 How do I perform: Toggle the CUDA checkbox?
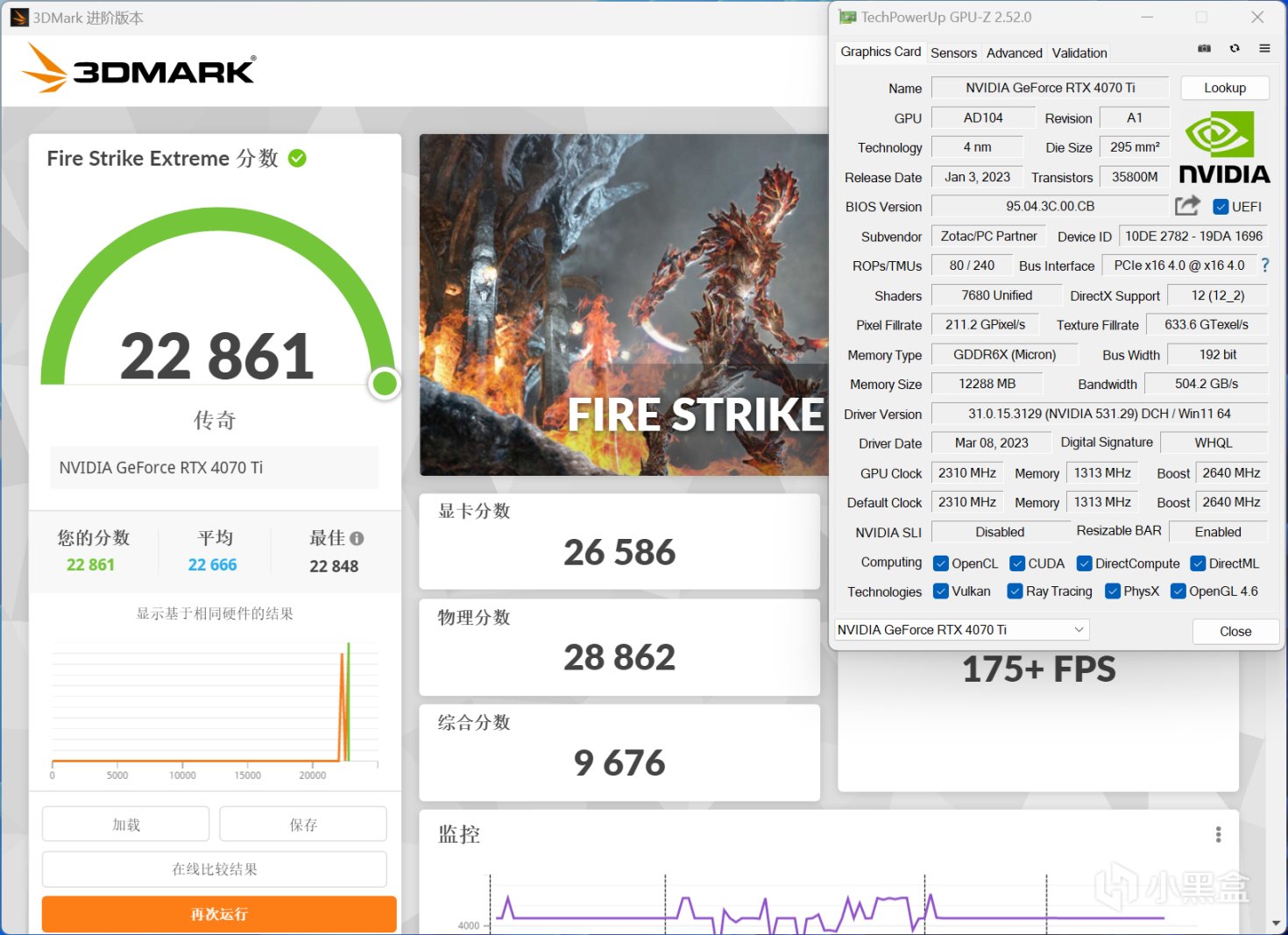[1017, 563]
